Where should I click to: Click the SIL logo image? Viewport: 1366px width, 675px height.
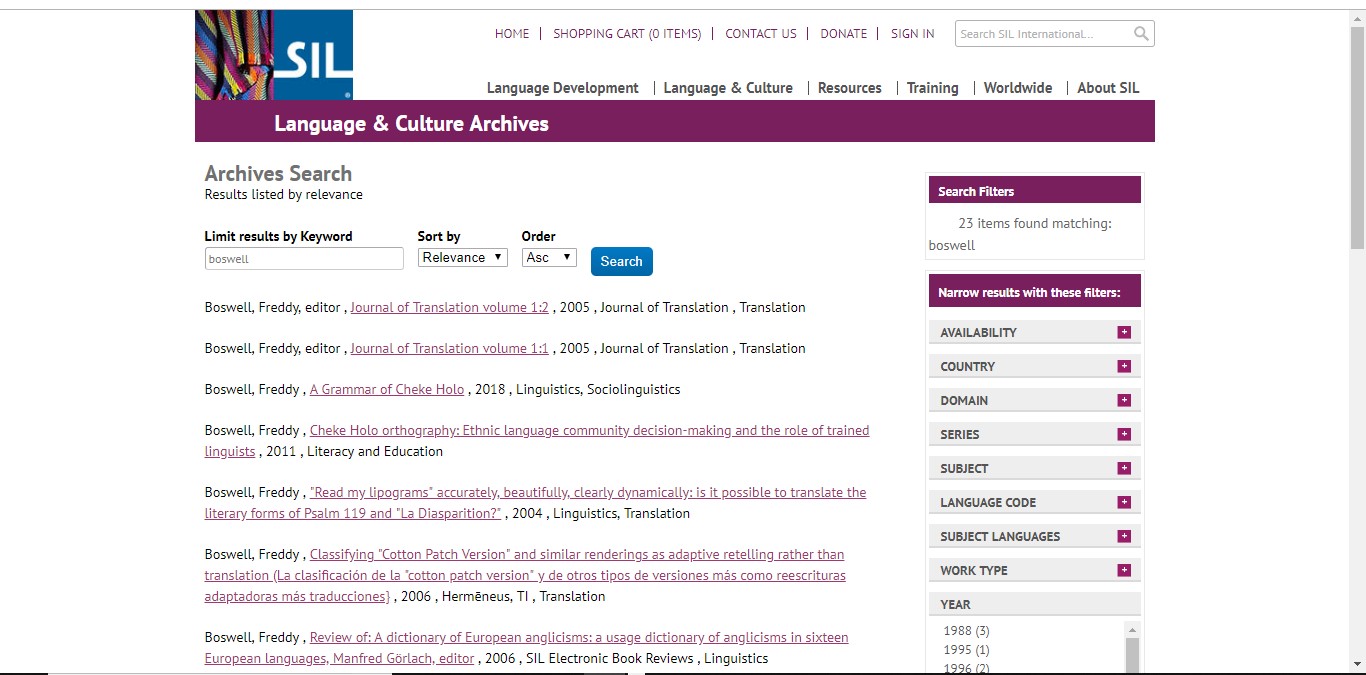[x=274, y=55]
